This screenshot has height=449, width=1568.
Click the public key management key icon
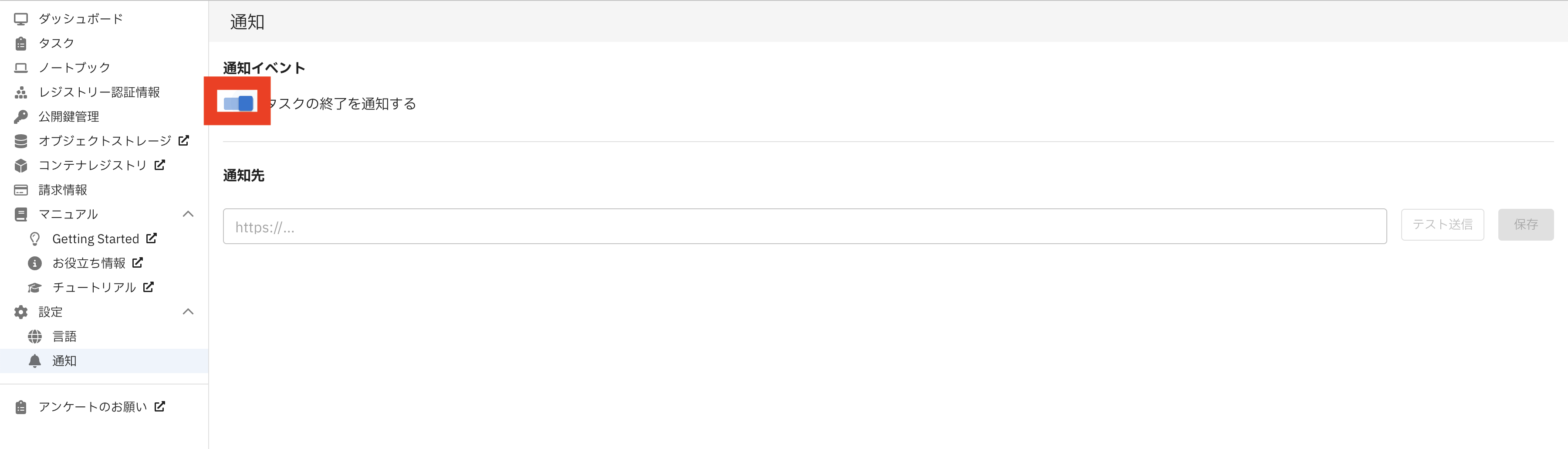coord(21,116)
